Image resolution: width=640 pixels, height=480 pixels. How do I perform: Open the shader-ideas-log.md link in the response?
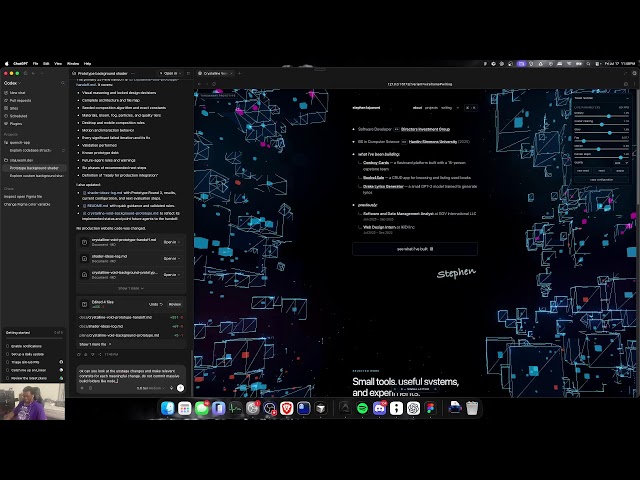102,193
